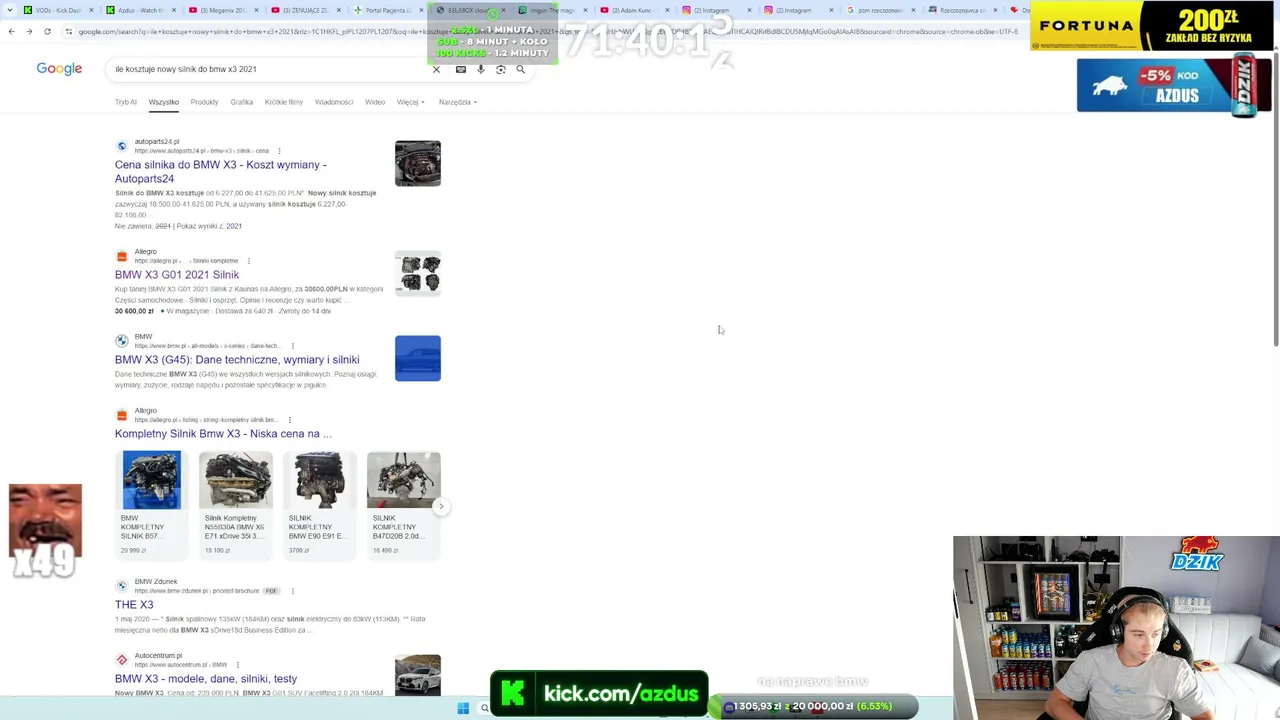
Task: Switch to the Azdus - Watch tab
Action: pyautogui.click(x=141, y=10)
